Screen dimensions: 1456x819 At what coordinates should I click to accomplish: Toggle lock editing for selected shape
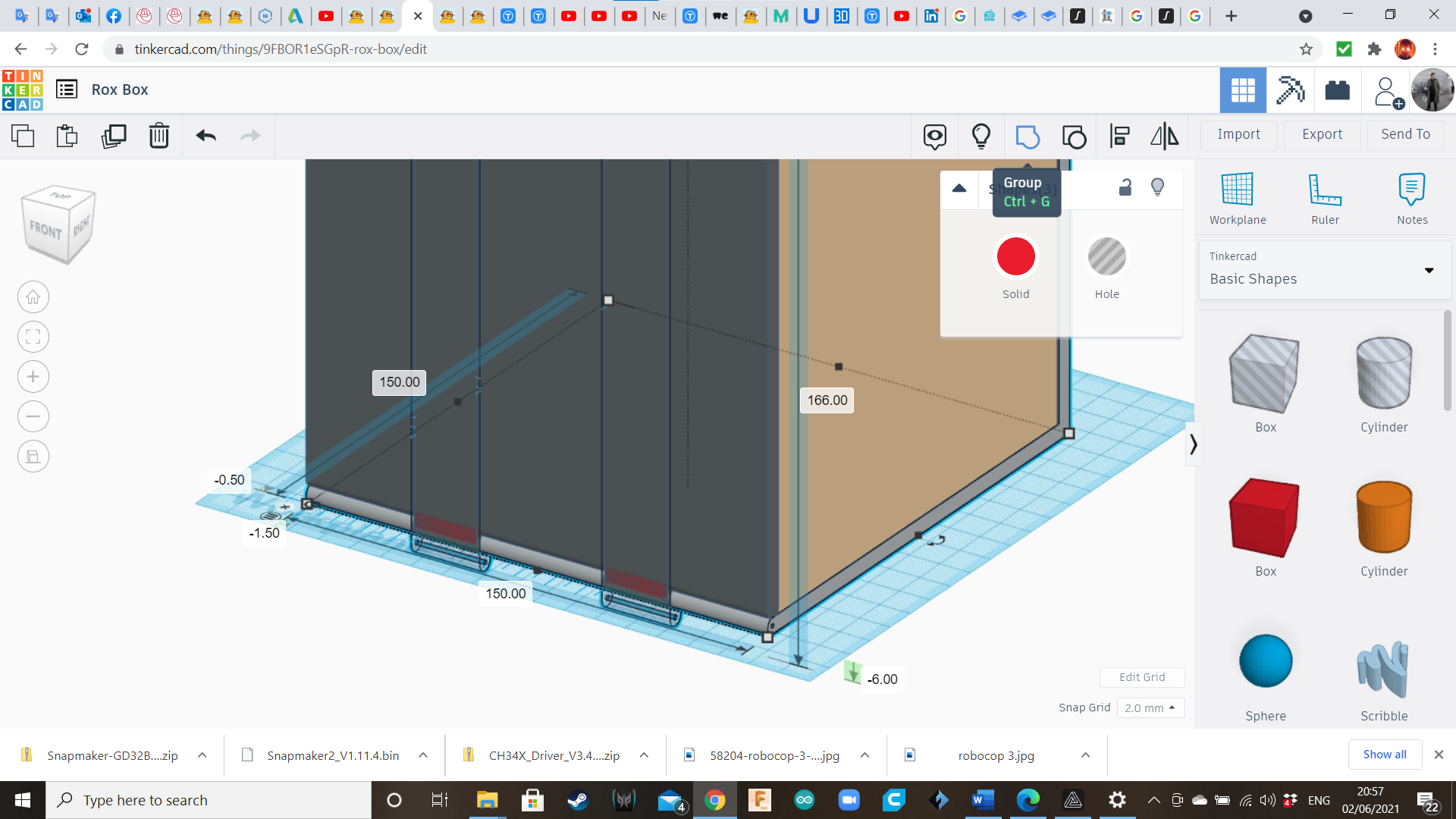(x=1125, y=187)
